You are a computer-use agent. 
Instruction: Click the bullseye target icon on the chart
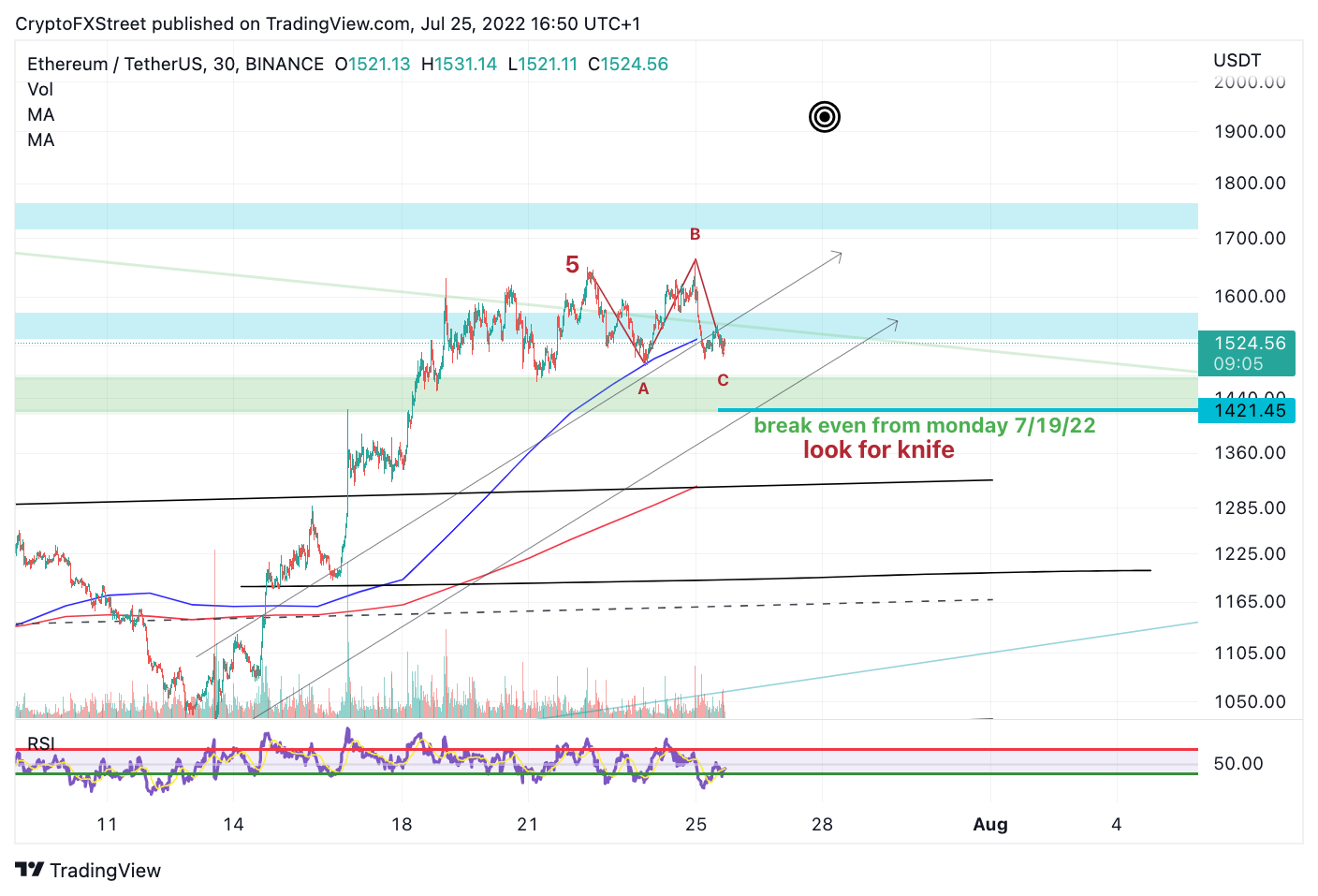point(824,117)
